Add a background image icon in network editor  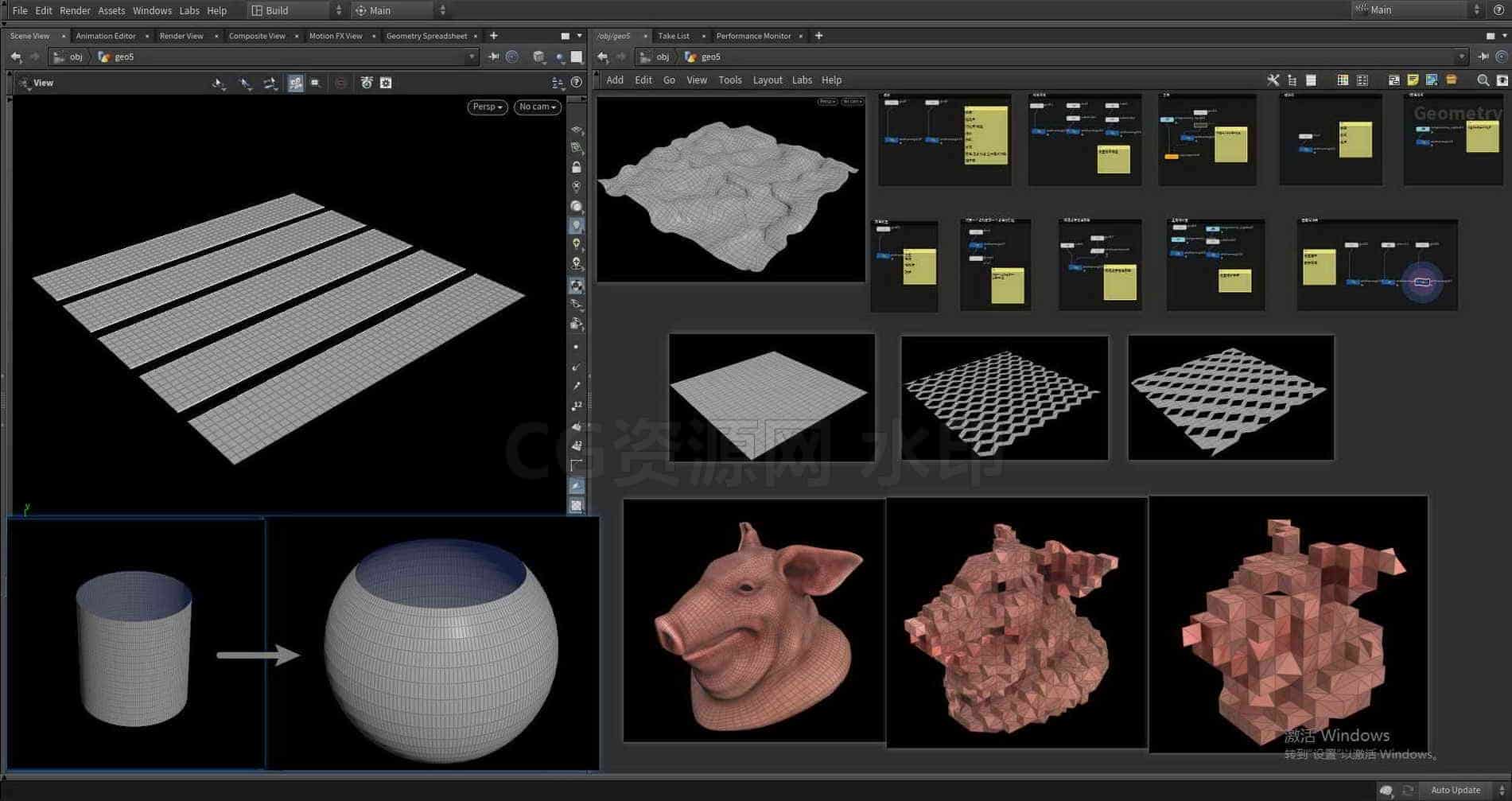(1432, 80)
